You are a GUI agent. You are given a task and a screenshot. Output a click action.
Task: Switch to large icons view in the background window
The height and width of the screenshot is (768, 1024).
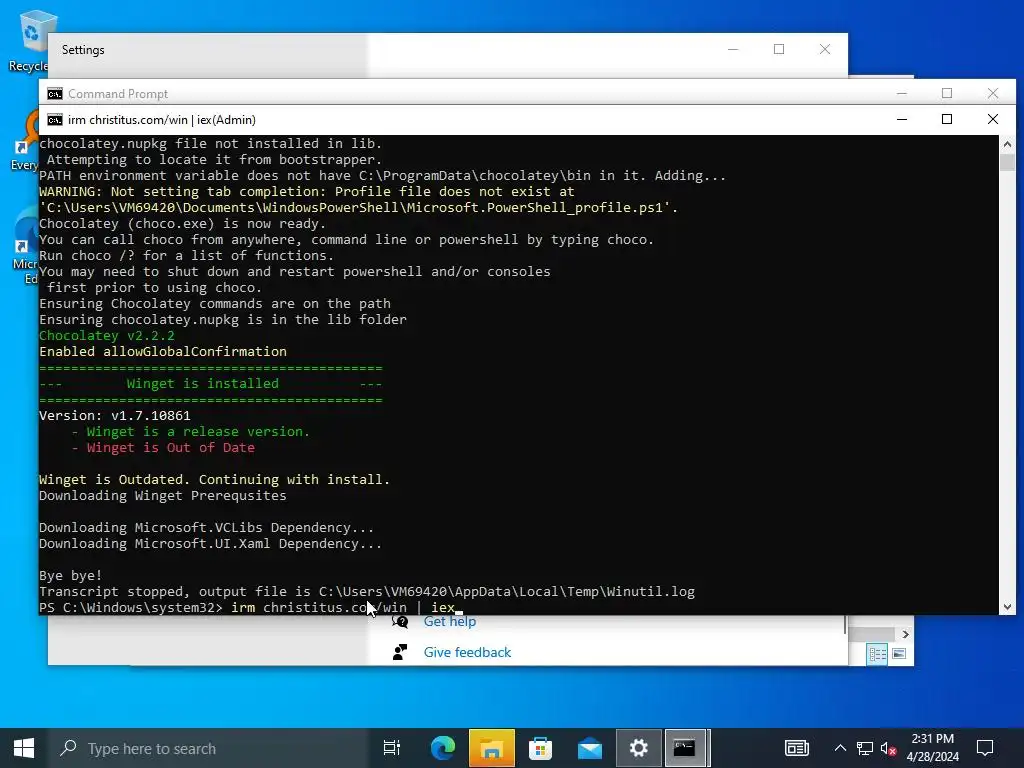pyautogui.click(x=899, y=654)
